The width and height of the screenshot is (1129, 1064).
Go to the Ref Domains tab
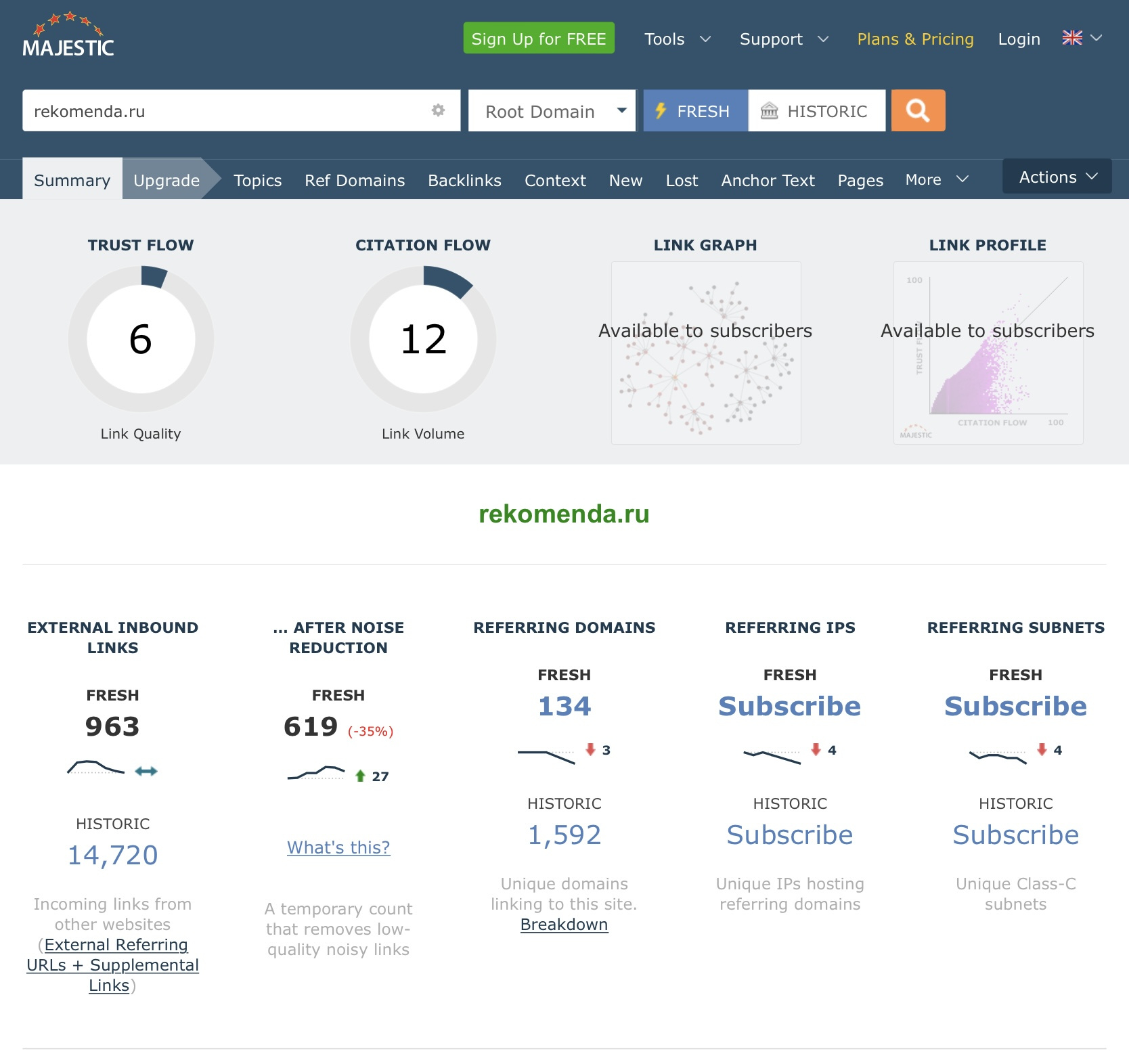pyautogui.click(x=355, y=180)
